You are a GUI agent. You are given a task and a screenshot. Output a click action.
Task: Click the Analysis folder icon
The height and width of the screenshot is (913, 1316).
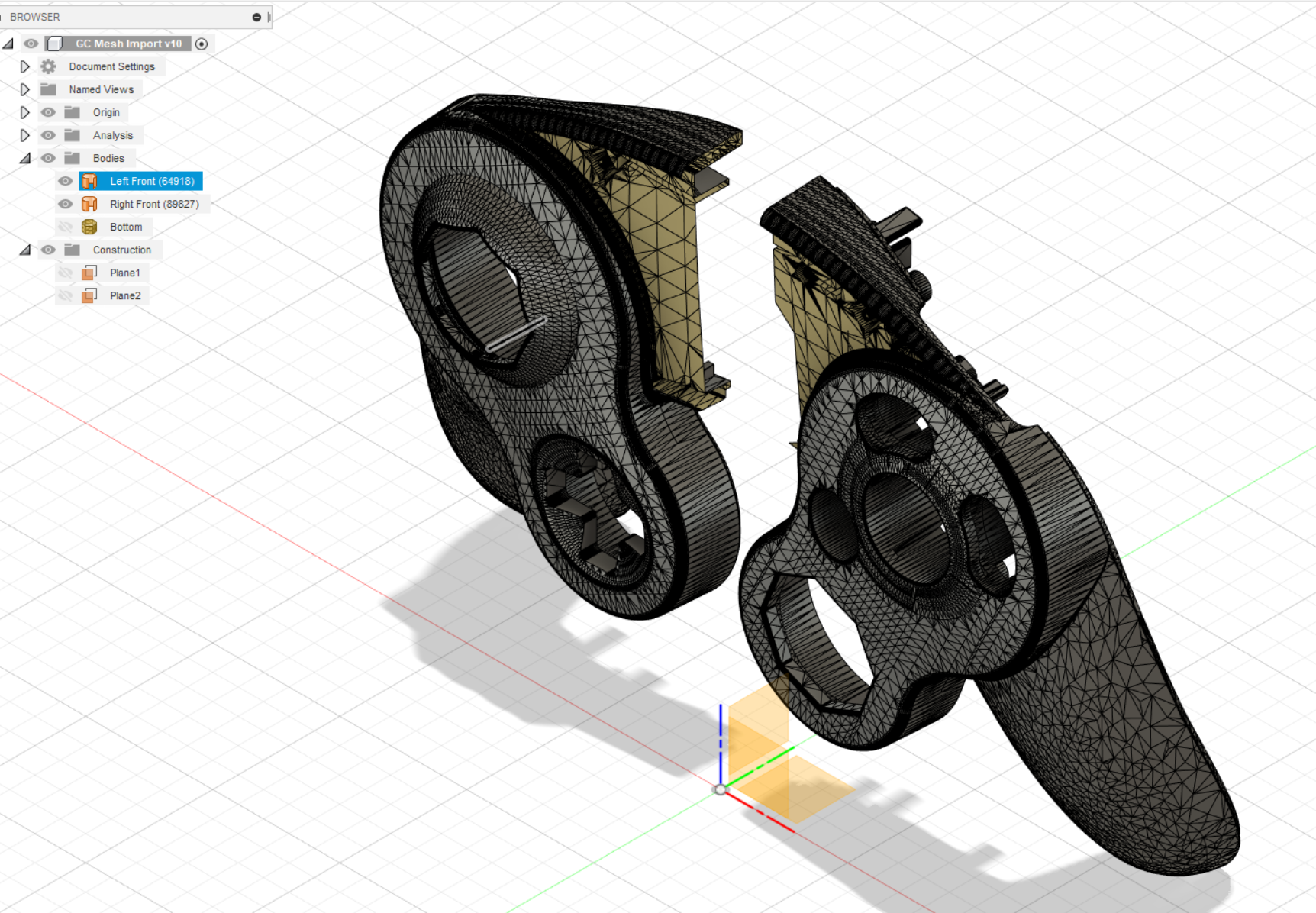point(73,135)
